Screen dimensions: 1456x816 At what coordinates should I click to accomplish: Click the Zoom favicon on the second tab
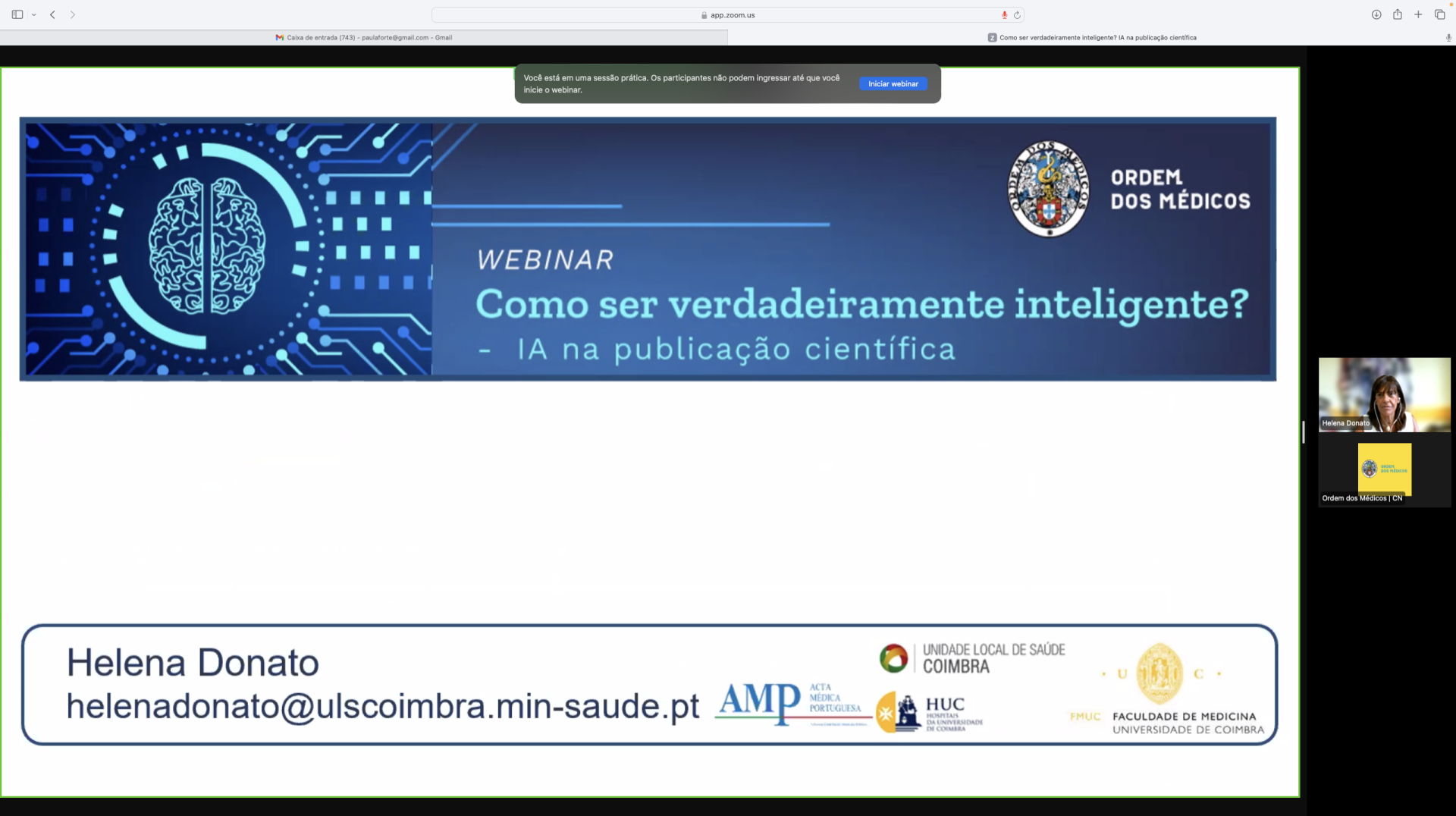pos(992,37)
